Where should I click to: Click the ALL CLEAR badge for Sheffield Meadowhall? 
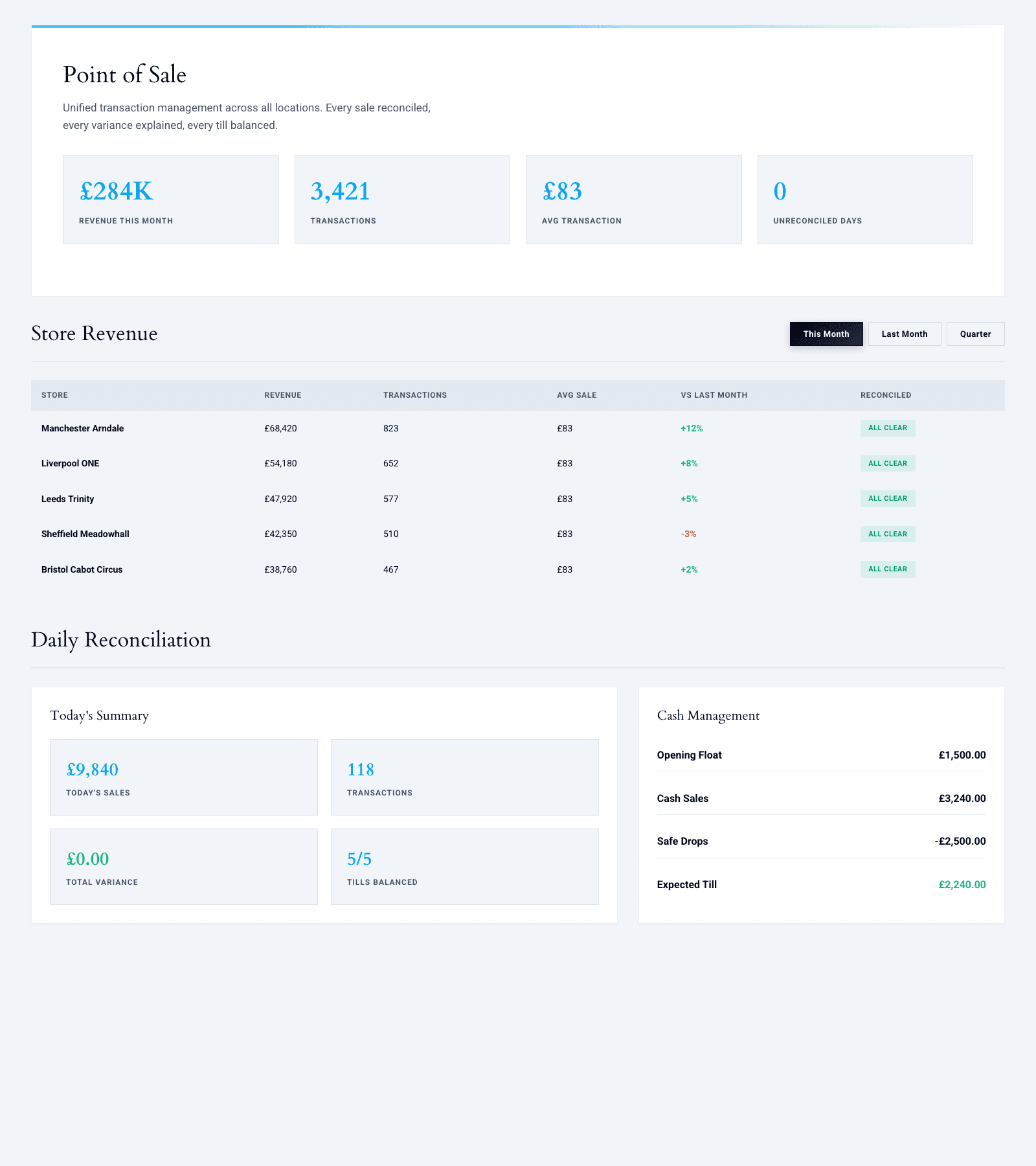pos(887,534)
